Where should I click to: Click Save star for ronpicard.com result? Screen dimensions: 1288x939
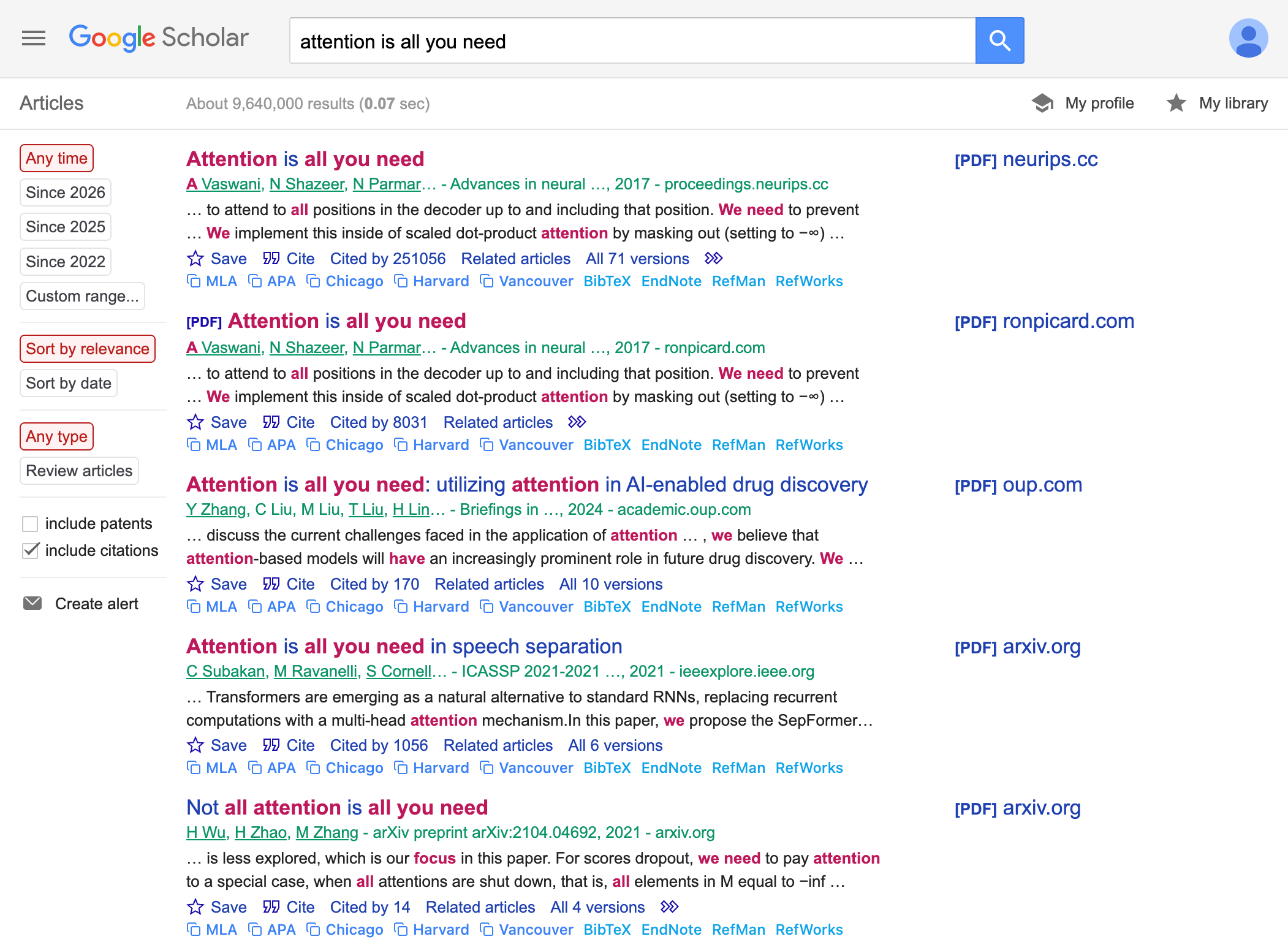pyautogui.click(x=195, y=422)
